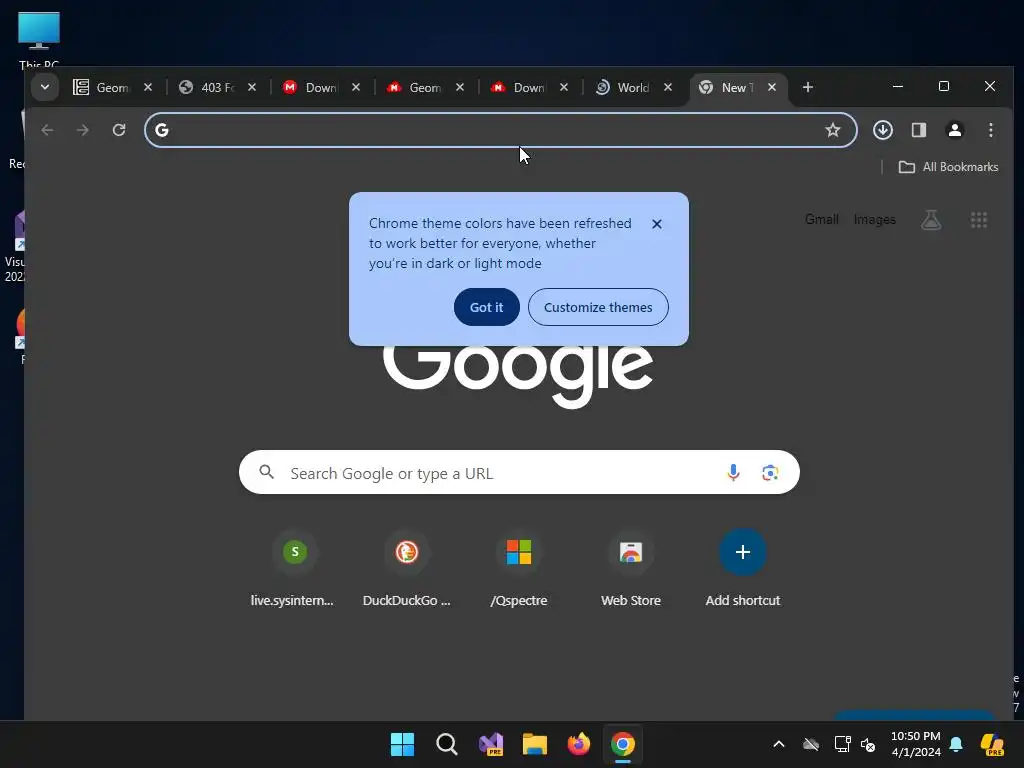1024x768 pixels.
Task: Close the New Tab tab
Action: [772, 88]
